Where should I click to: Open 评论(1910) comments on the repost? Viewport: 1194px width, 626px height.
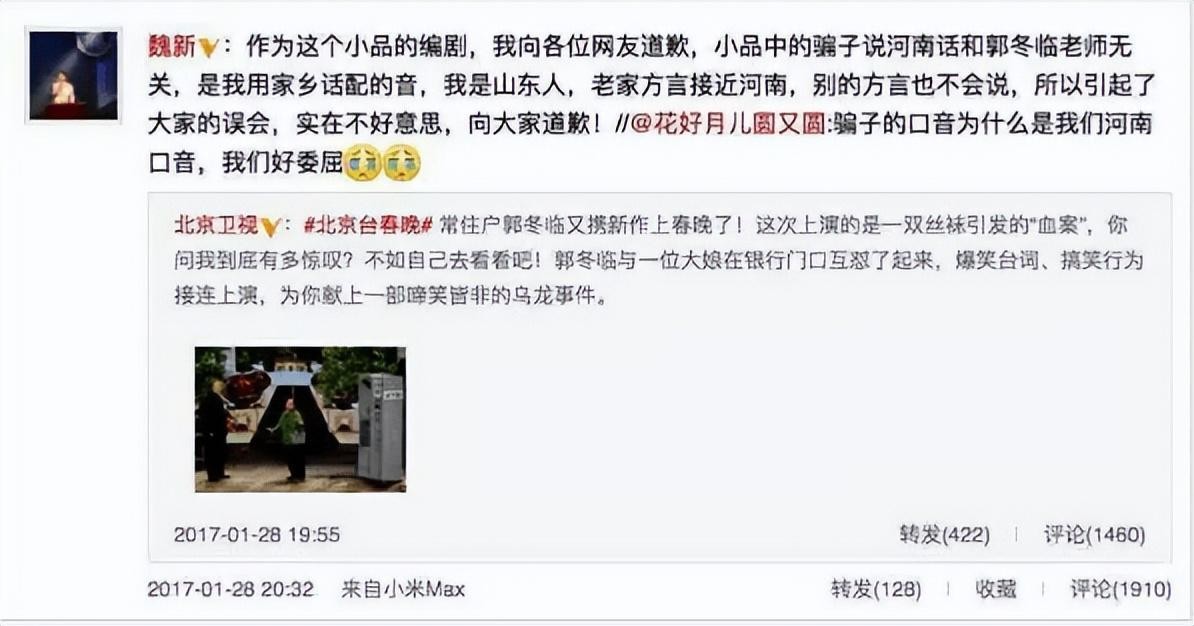pyautogui.click(x=1120, y=589)
